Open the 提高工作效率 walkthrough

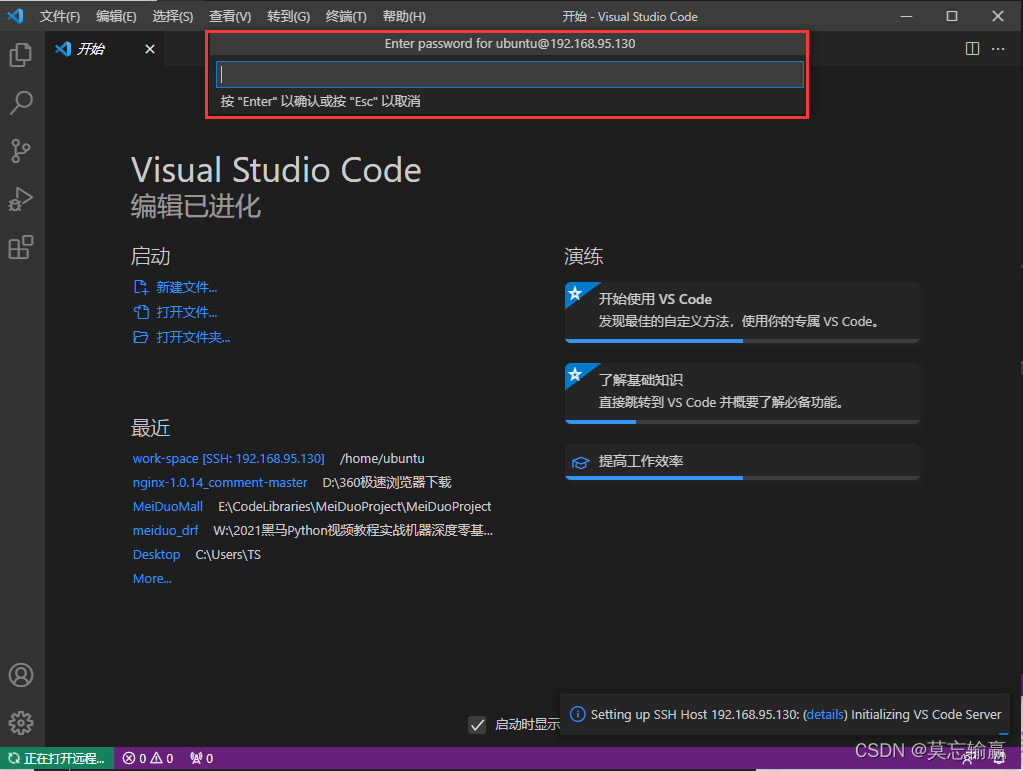pos(742,461)
